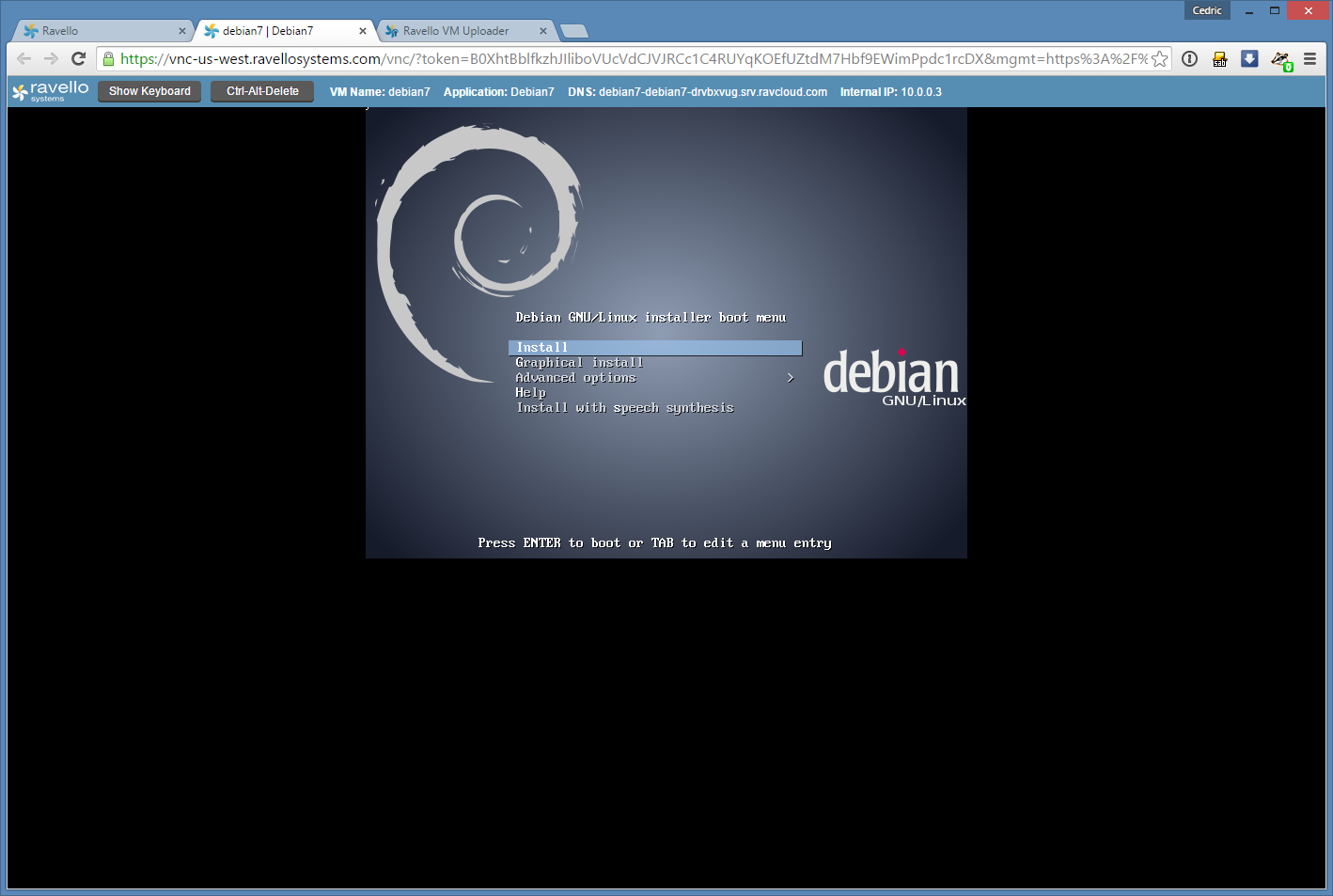1333x896 pixels.
Task: Close the debian7 | Debian7 tab
Action: pos(363,31)
